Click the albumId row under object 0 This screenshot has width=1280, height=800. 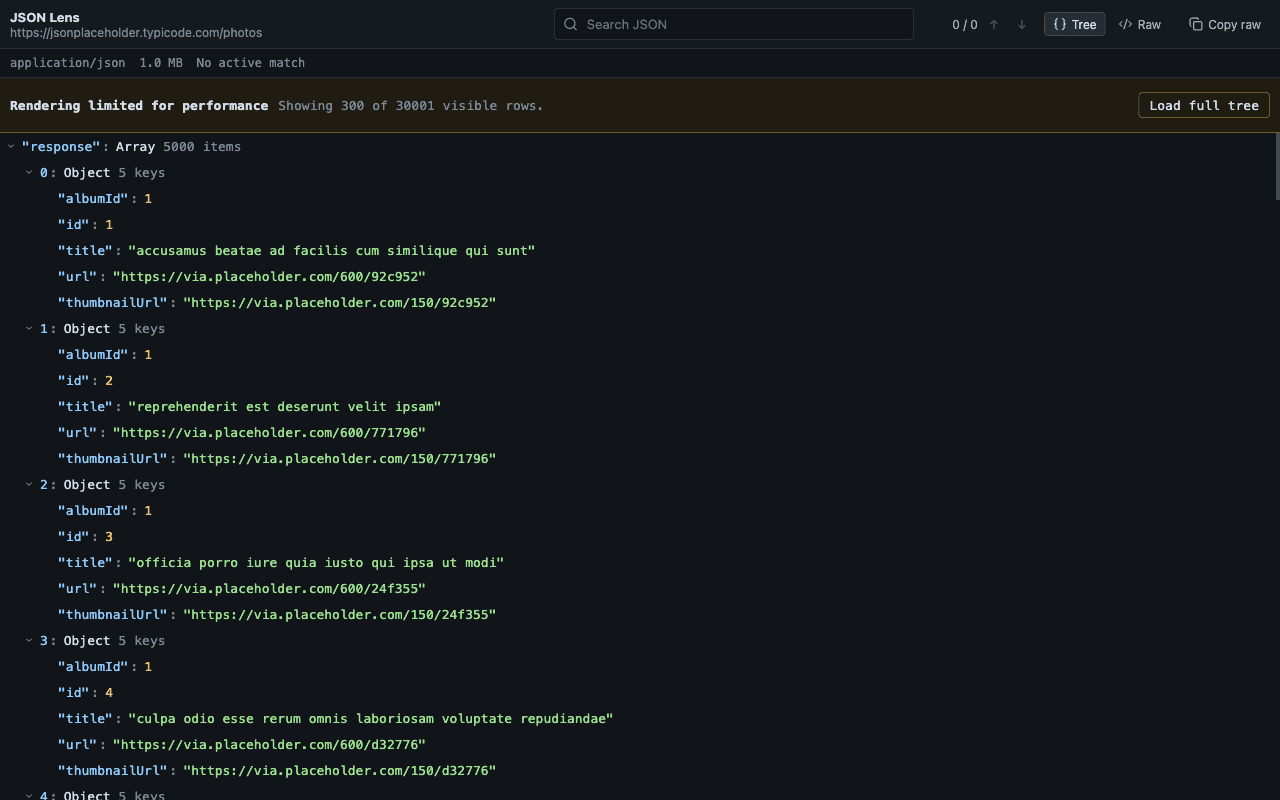click(640, 198)
